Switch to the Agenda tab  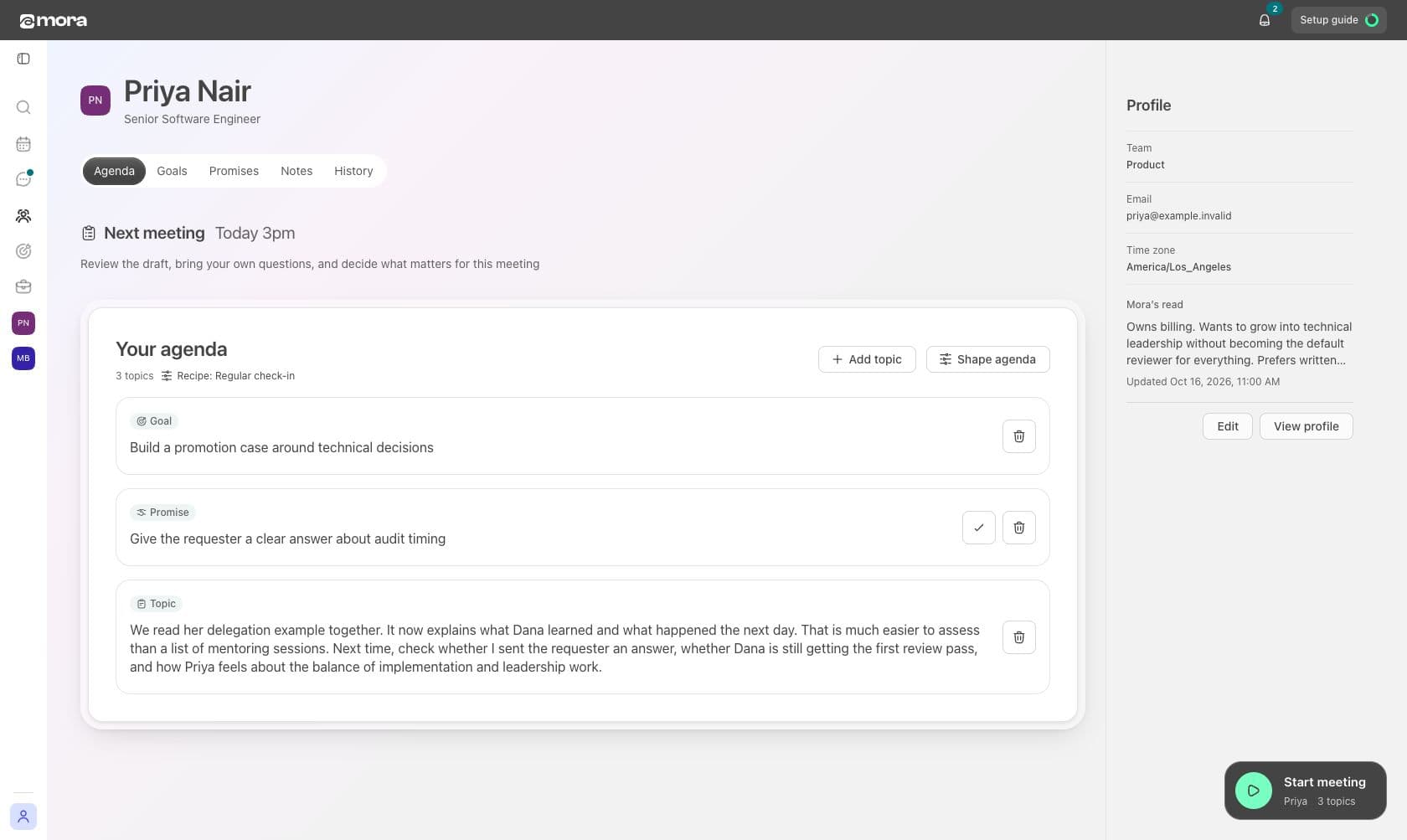click(114, 171)
